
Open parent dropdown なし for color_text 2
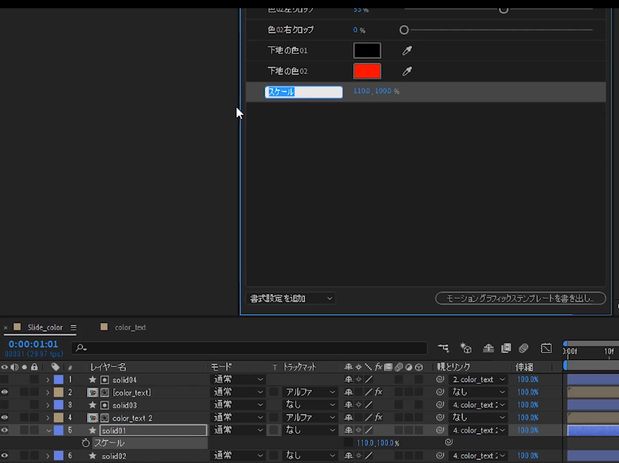[478, 417]
